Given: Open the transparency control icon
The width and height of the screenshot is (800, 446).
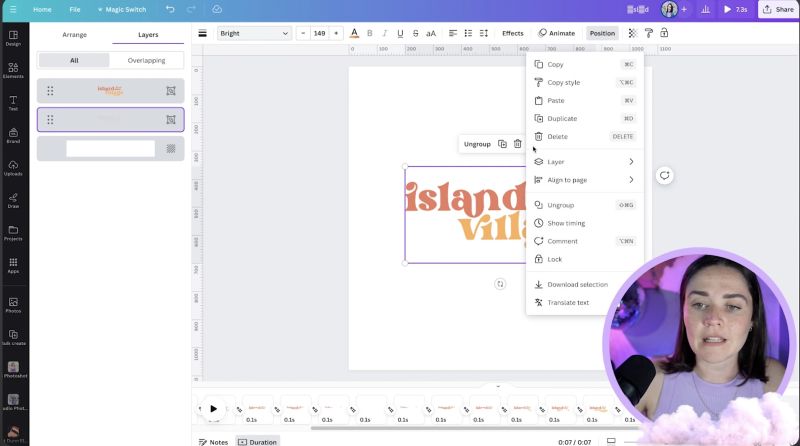Looking at the screenshot, I should pos(633,33).
